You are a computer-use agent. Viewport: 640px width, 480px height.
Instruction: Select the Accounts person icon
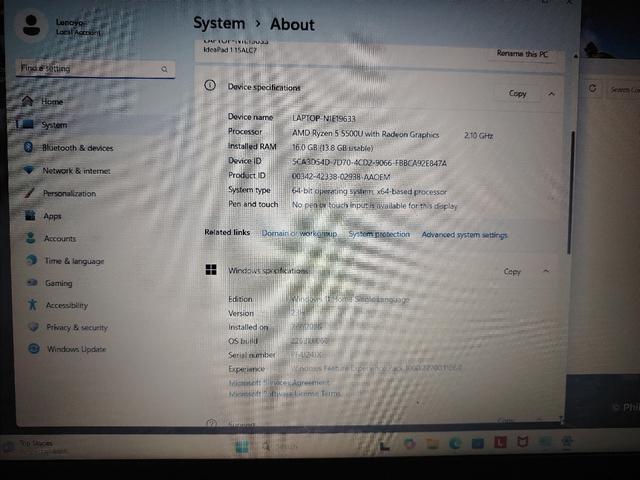tap(31, 238)
